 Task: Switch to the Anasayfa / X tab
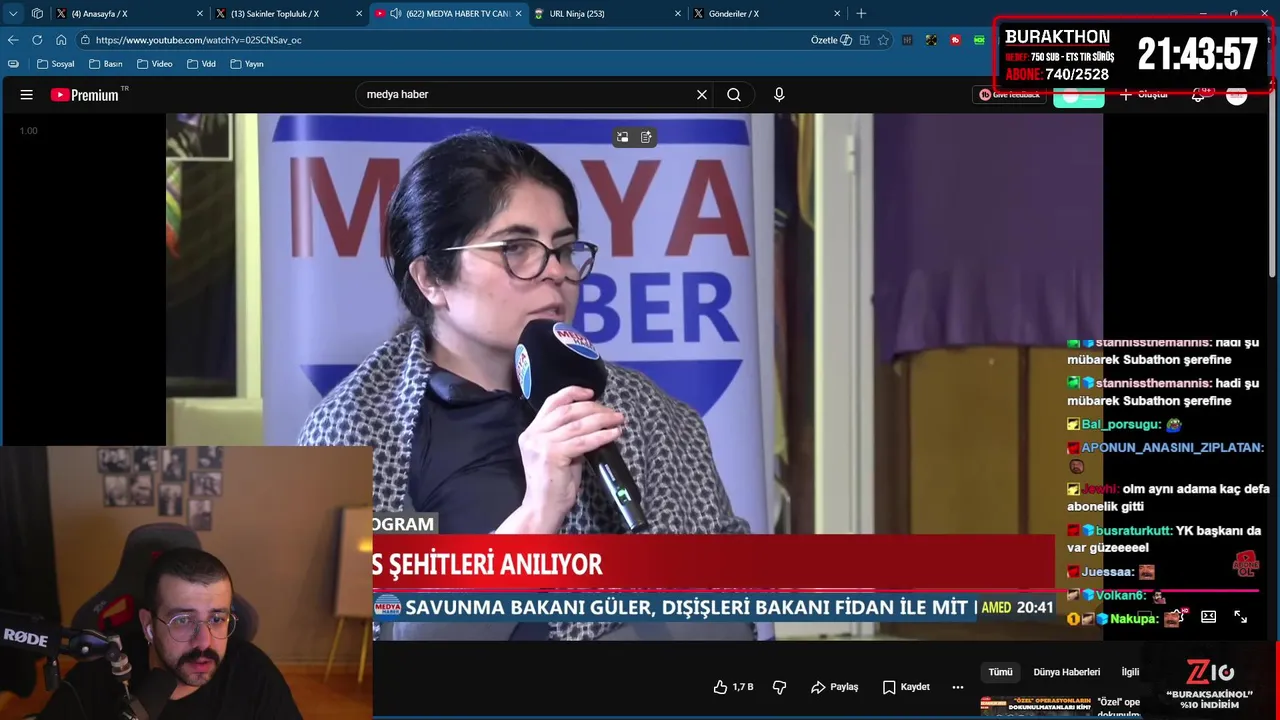coord(120,14)
